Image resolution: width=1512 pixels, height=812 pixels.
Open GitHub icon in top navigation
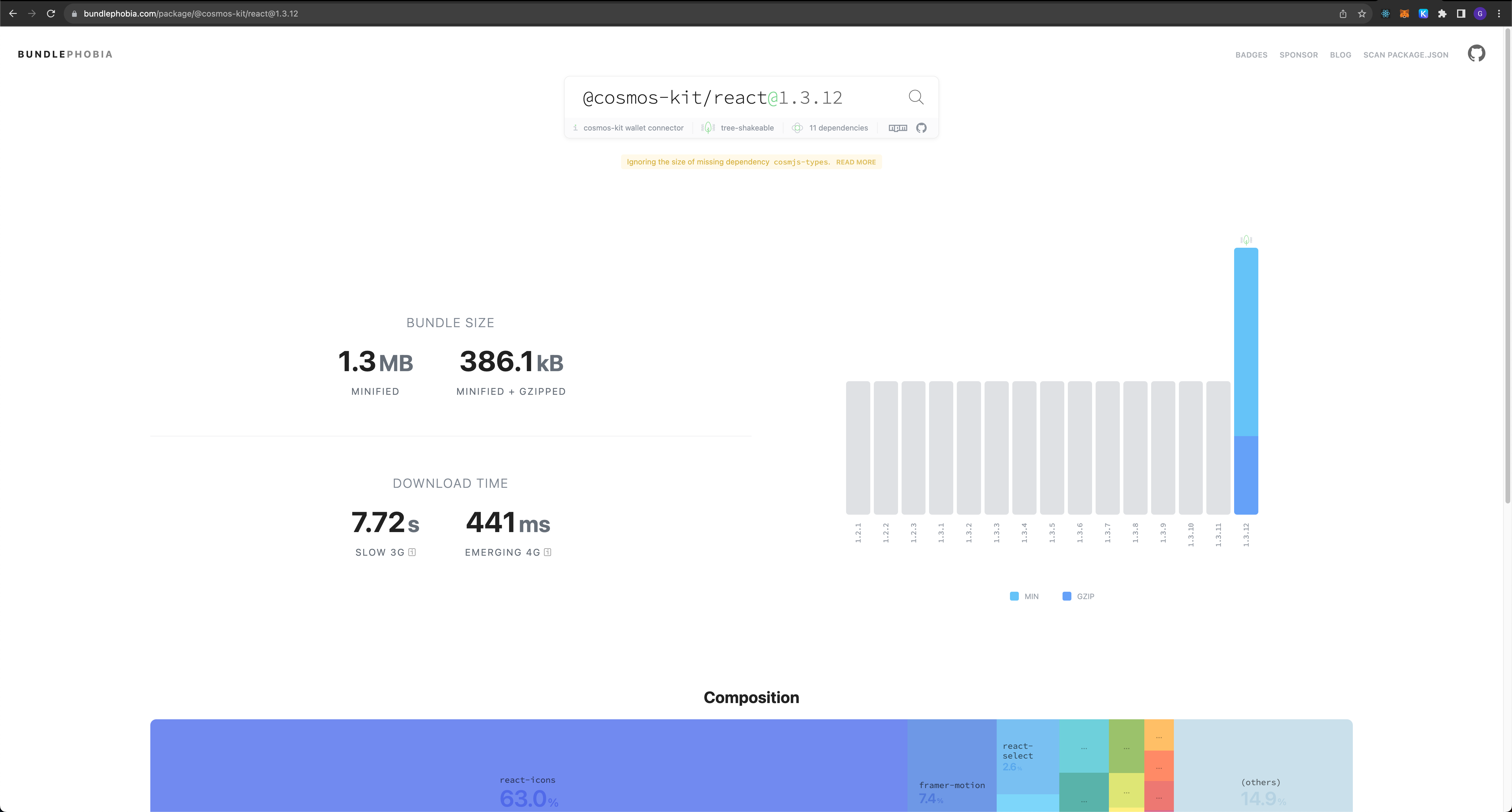point(1476,53)
